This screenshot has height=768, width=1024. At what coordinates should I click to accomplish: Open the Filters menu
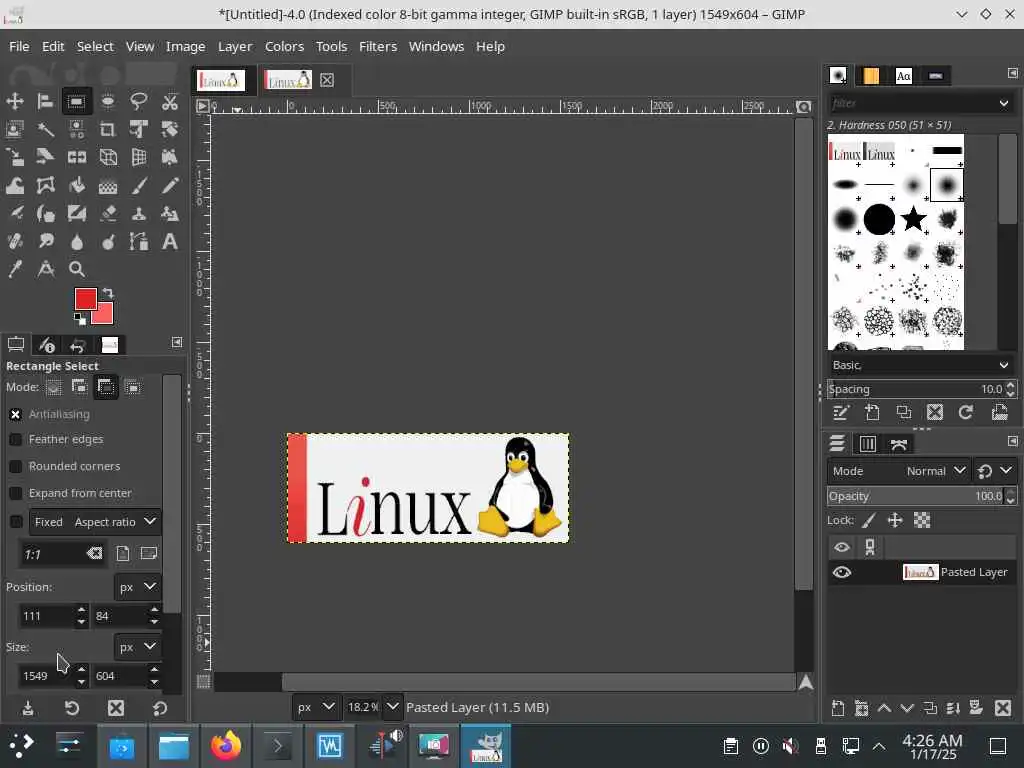(x=377, y=46)
